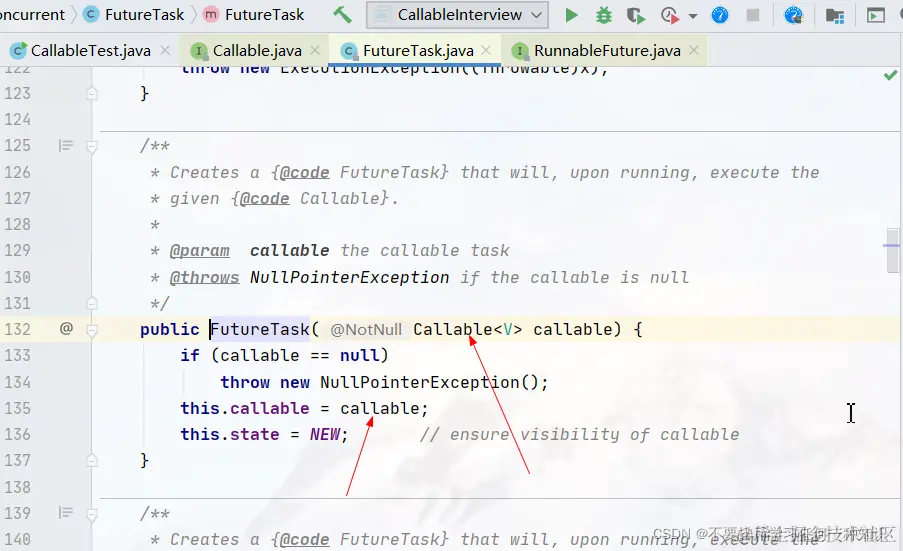
Task: Collapse the Javadoc fold starting at line 125
Action: (92, 147)
